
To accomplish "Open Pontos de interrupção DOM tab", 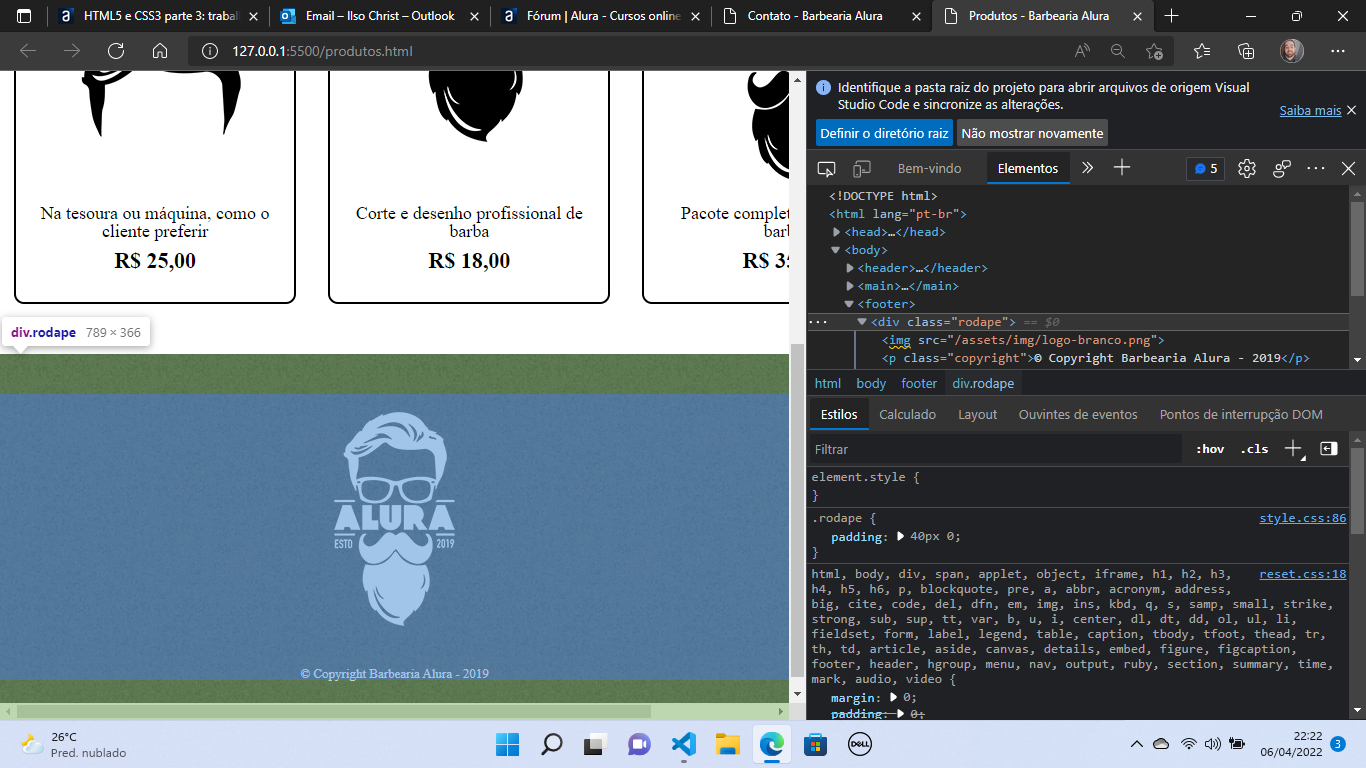I will click(1241, 414).
